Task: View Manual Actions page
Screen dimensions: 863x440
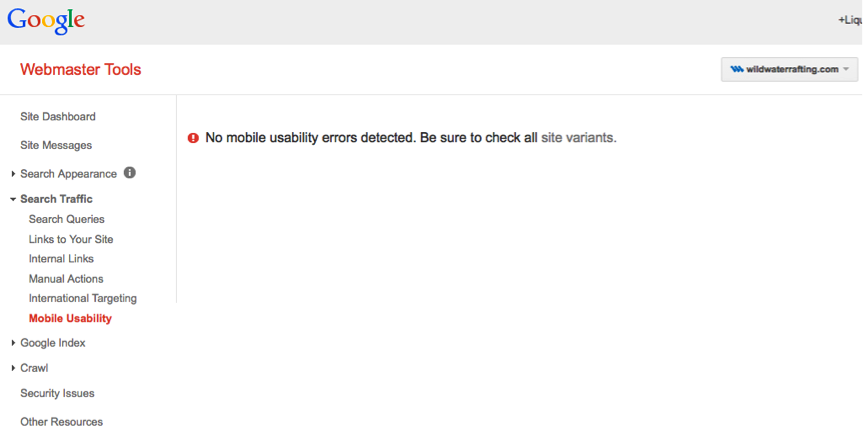Action: [66, 279]
